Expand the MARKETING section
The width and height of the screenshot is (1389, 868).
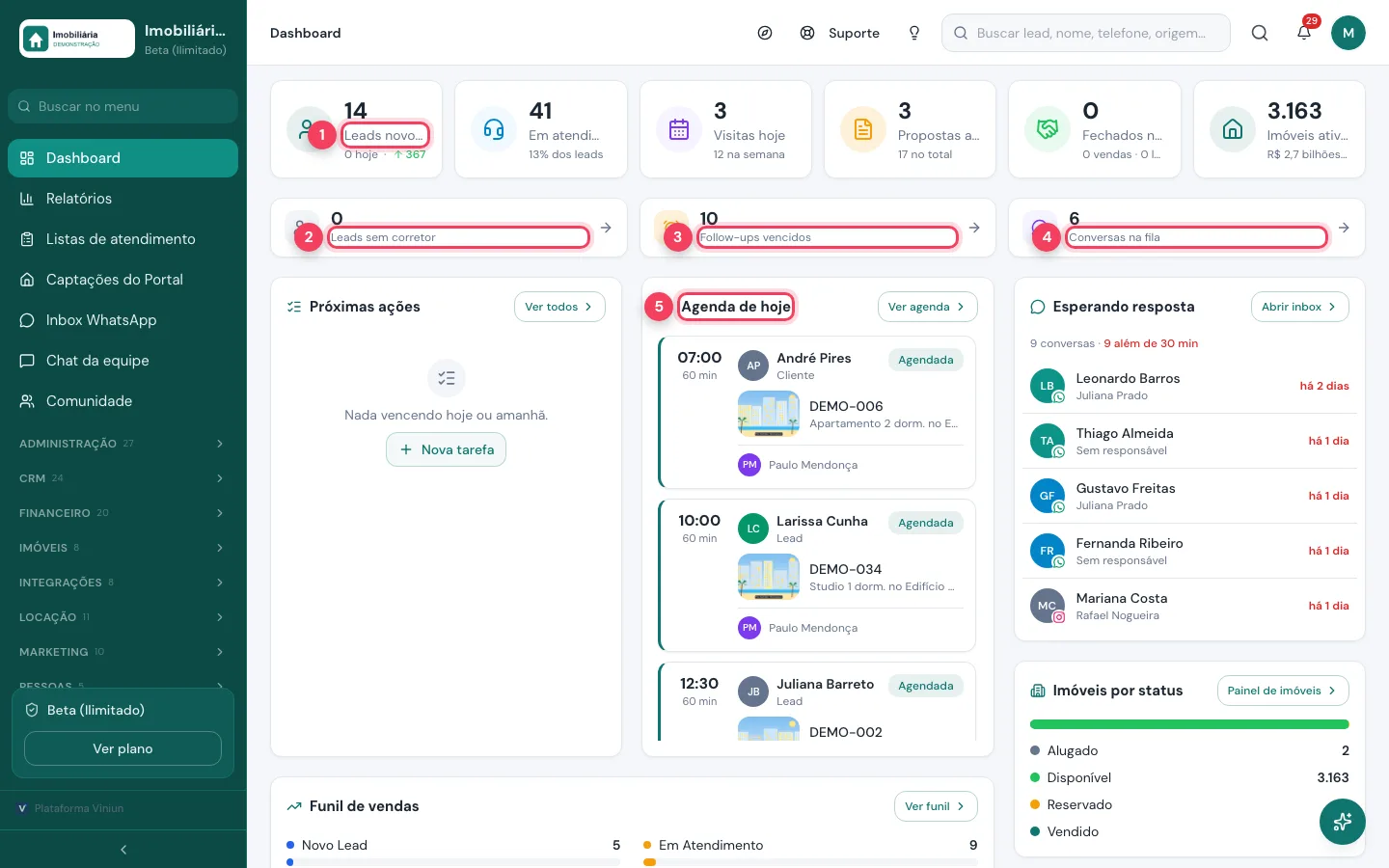click(x=123, y=652)
